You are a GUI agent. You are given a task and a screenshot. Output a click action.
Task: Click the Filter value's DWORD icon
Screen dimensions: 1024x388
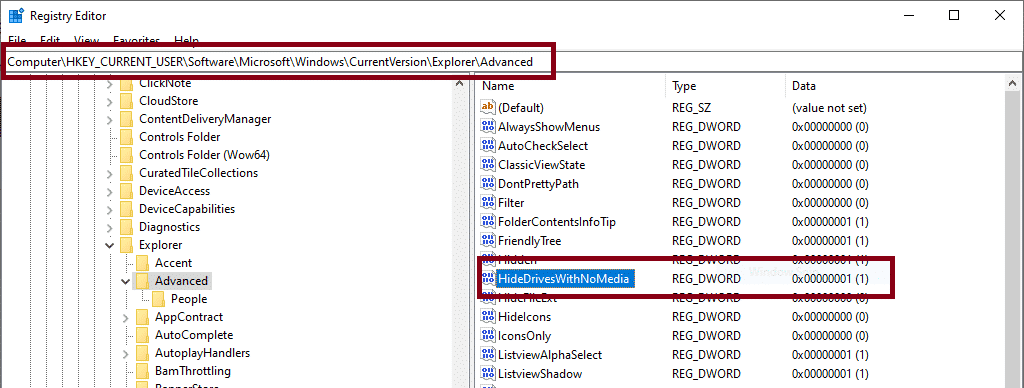(x=488, y=202)
